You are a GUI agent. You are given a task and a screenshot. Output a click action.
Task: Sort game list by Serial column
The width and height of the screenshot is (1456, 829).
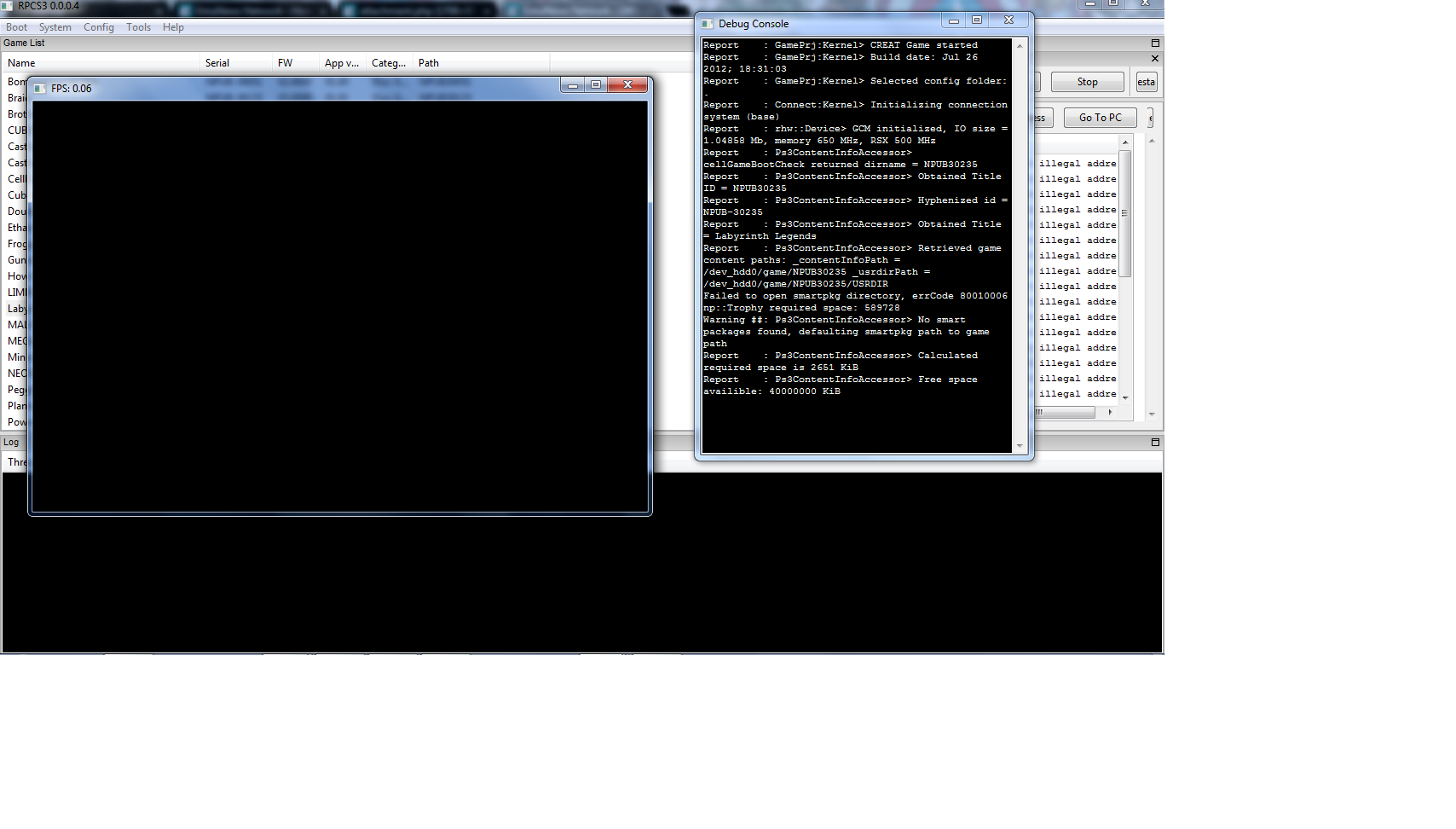[x=235, y=63]
